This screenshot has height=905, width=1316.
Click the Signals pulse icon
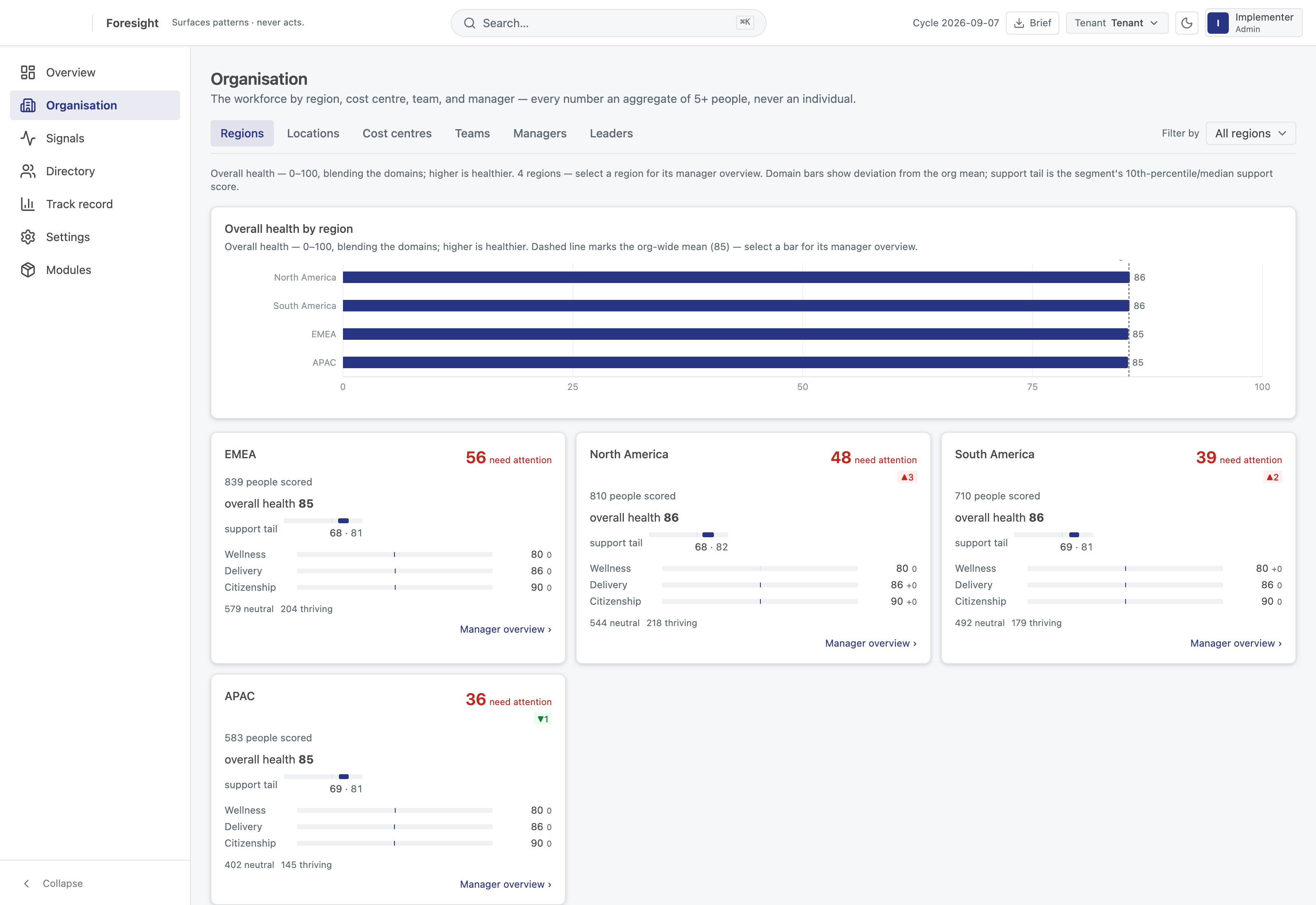coord(28,138)
